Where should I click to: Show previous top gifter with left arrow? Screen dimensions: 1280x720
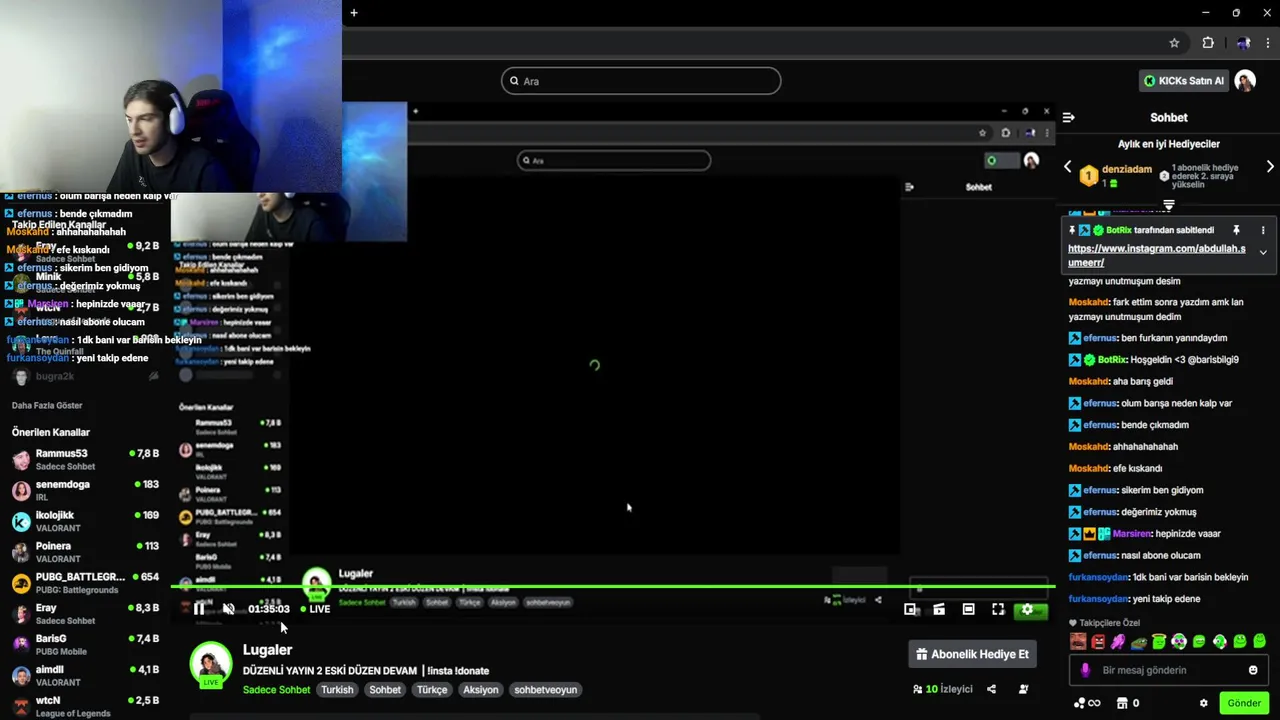tap(1067, 167)
